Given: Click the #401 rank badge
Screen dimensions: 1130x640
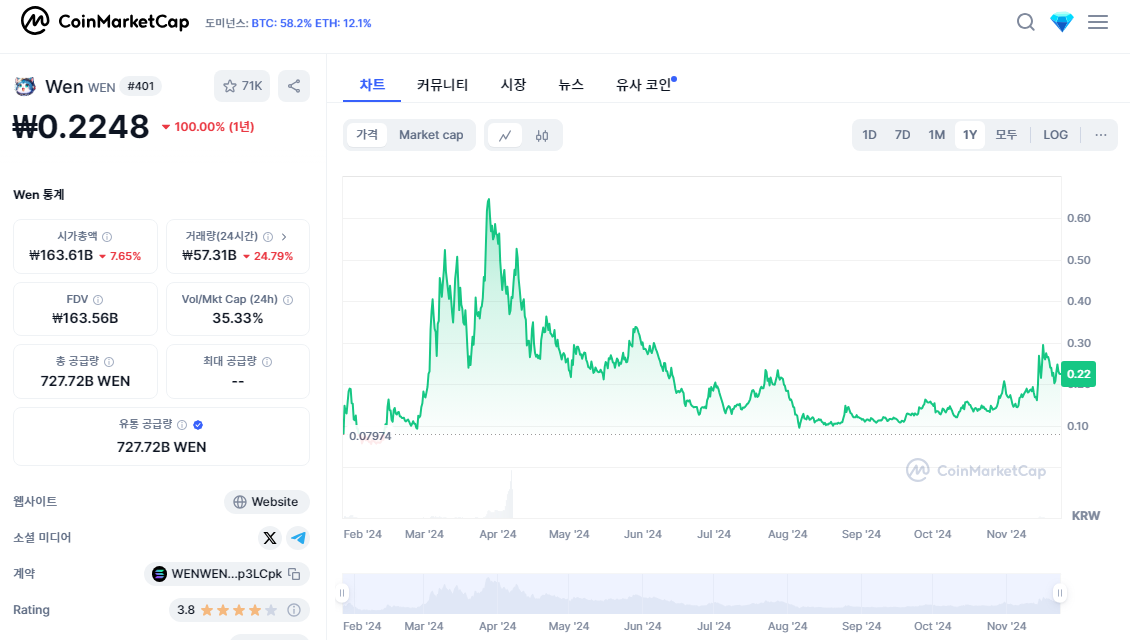Looking at the screenshot, I should pos(141,86).
